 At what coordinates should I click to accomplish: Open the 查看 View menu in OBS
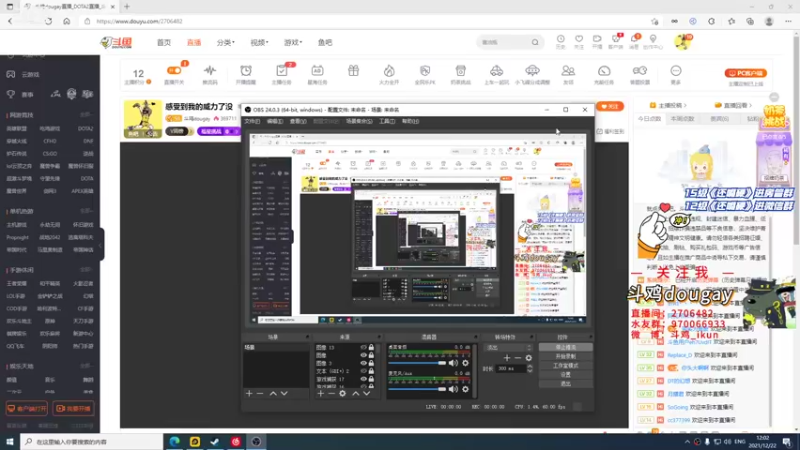coord(298,121)
